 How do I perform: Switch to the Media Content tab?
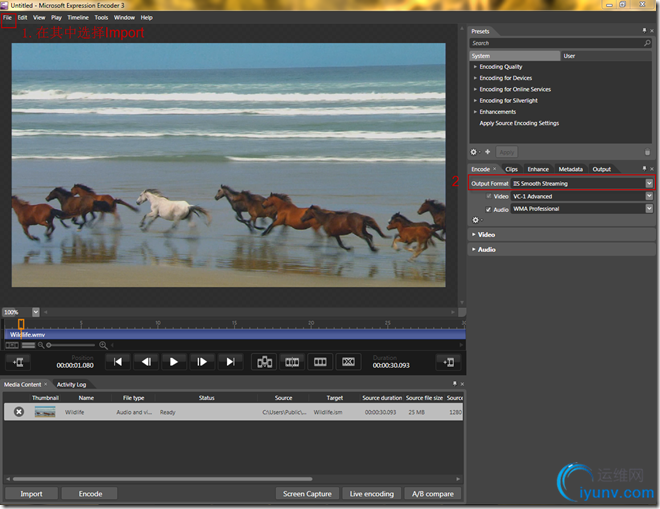click(x=23, y=384)
